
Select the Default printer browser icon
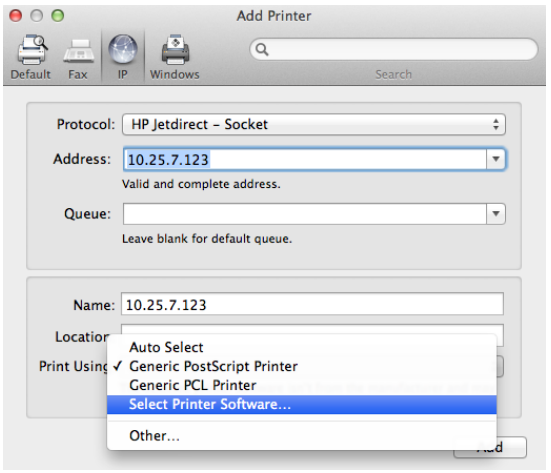pyautogui.click(x=32, y=50)
